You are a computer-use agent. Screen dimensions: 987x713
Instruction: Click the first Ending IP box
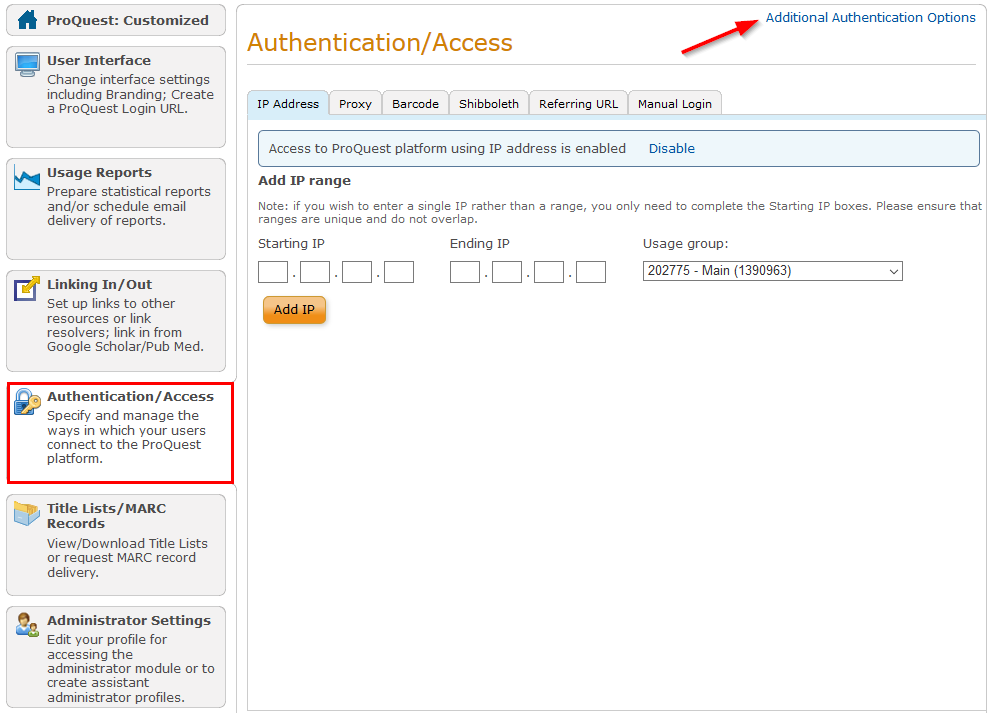465,271
